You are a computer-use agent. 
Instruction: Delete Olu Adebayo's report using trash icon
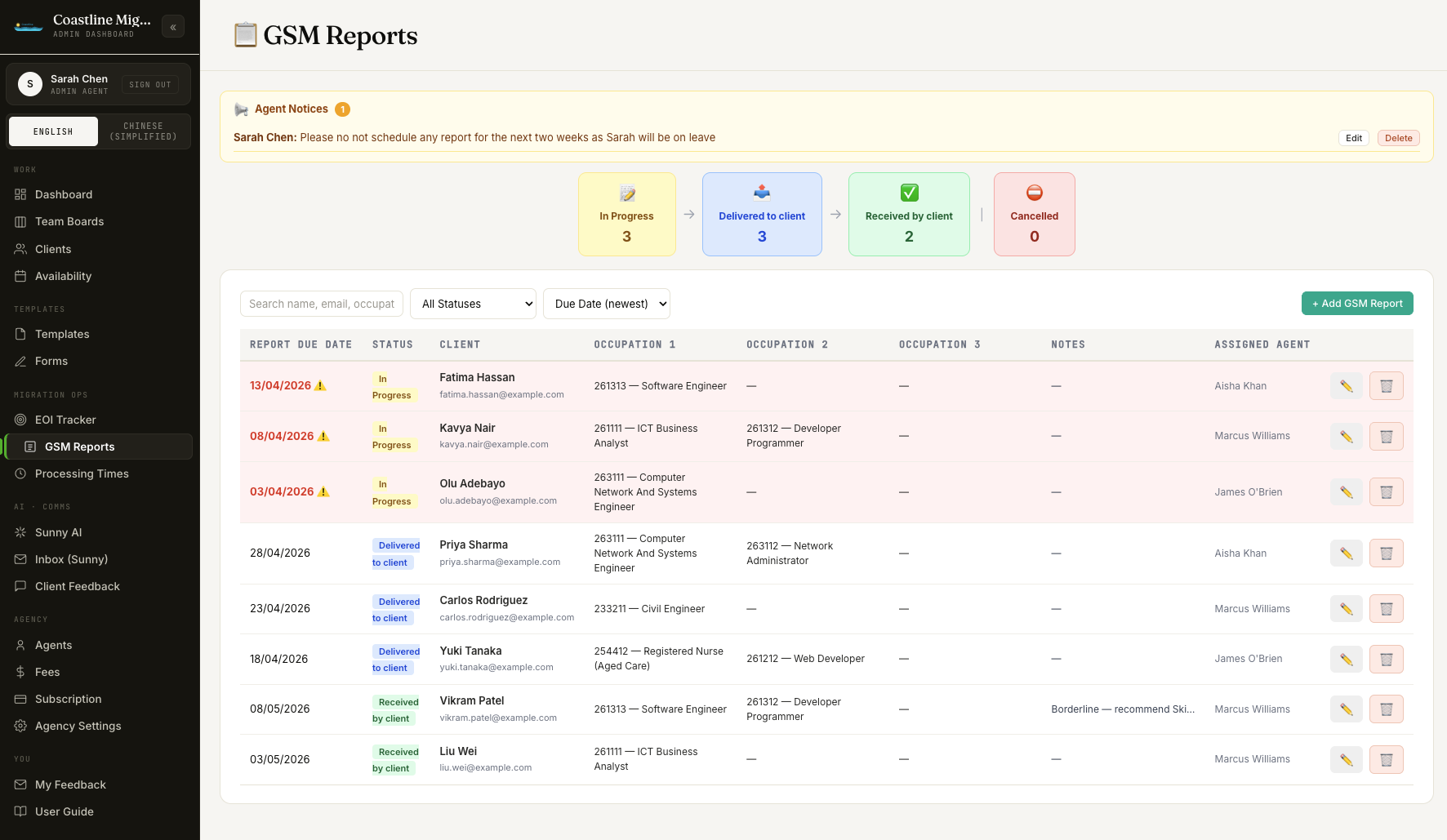[1387, 492]
